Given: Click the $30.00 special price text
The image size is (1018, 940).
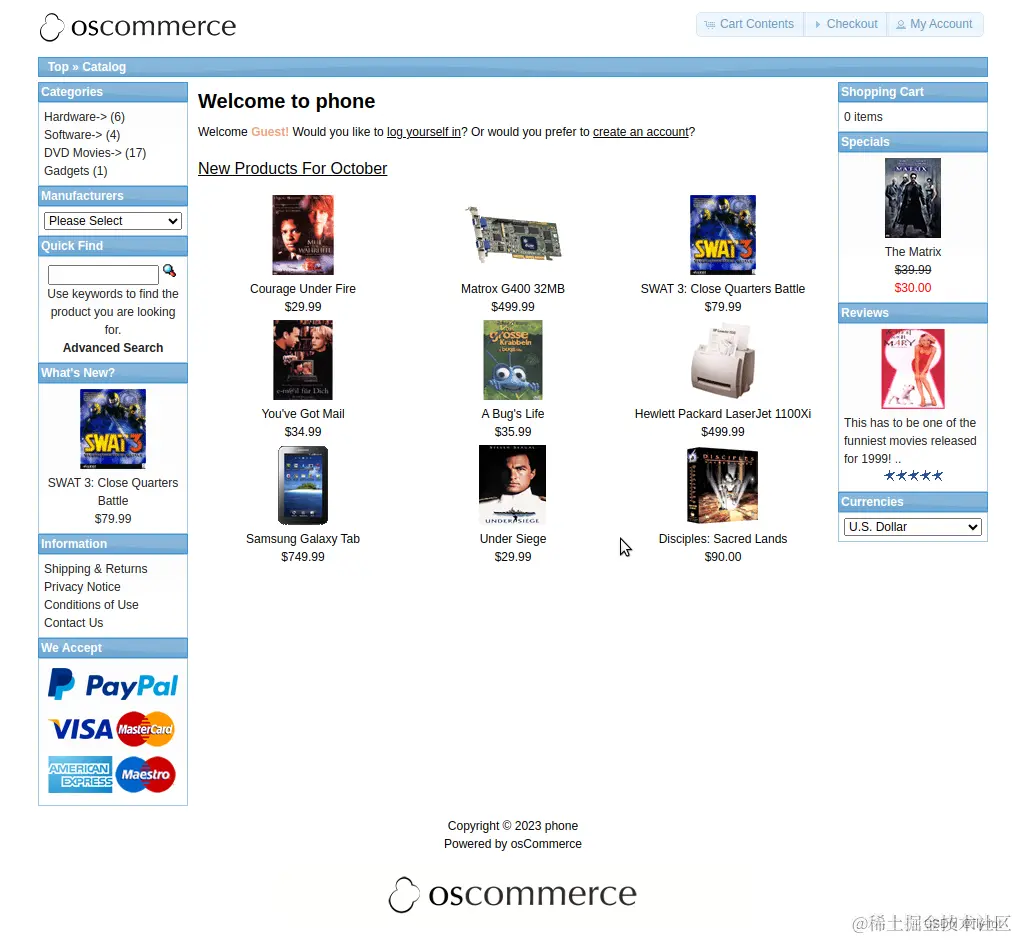Looking at the screenshot, I should 913,288.
